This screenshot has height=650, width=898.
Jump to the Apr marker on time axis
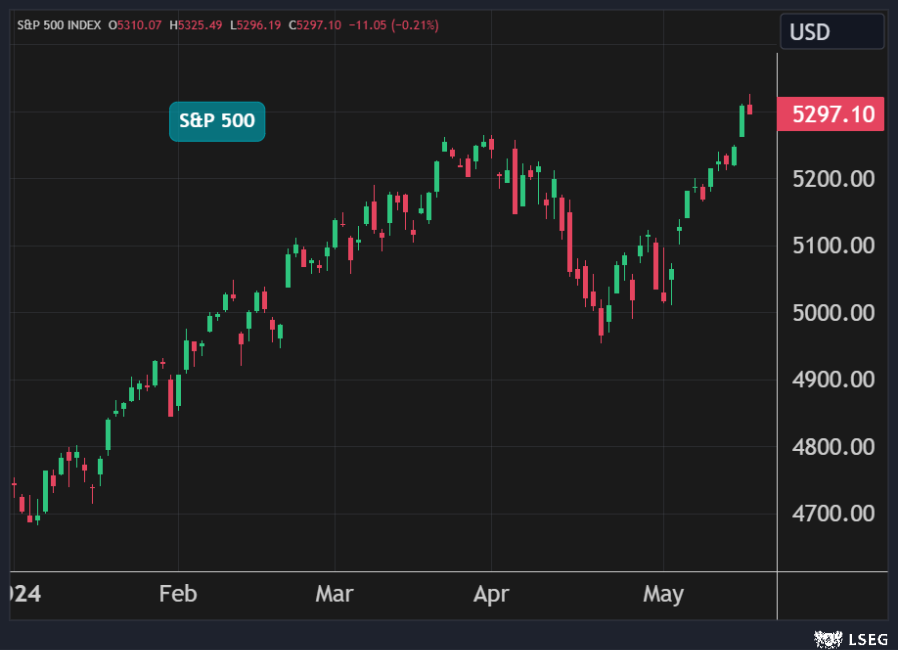tap(491, 594)
